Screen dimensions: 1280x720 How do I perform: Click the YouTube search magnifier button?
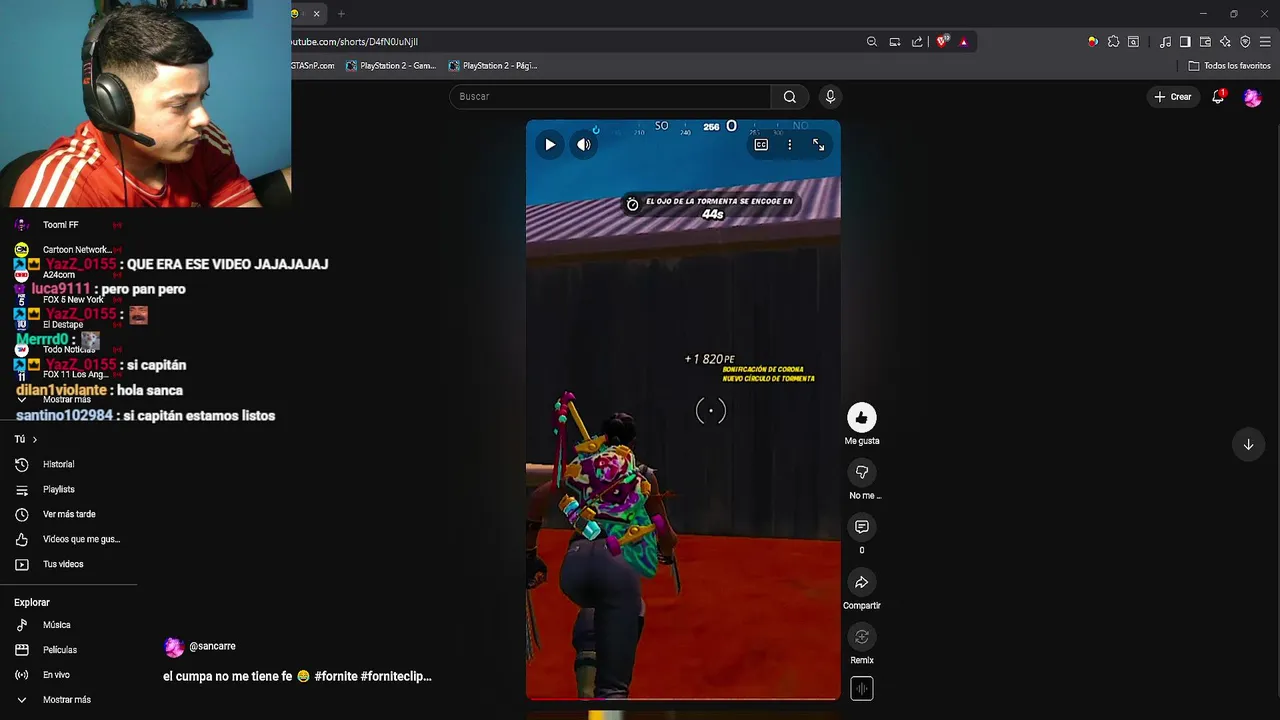tap(790, 97)
